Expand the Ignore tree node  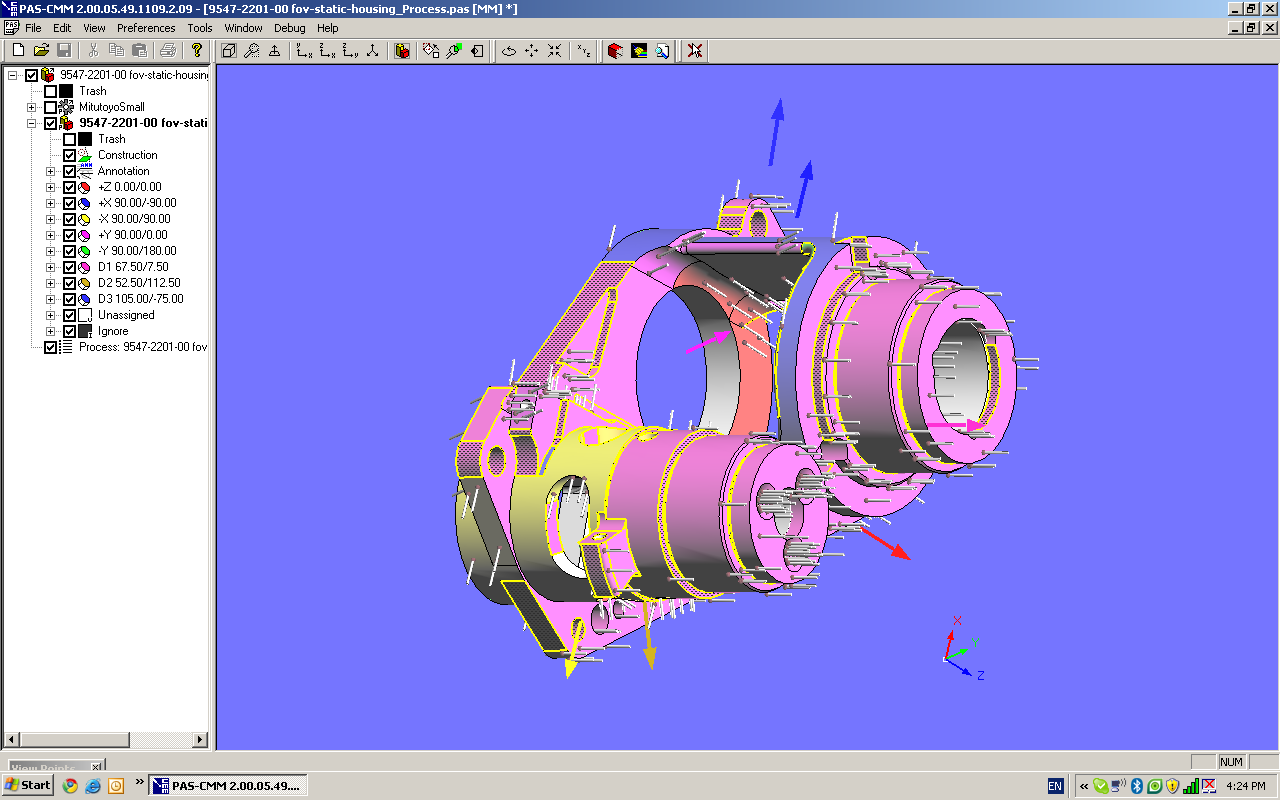click(x=51, y=331)
